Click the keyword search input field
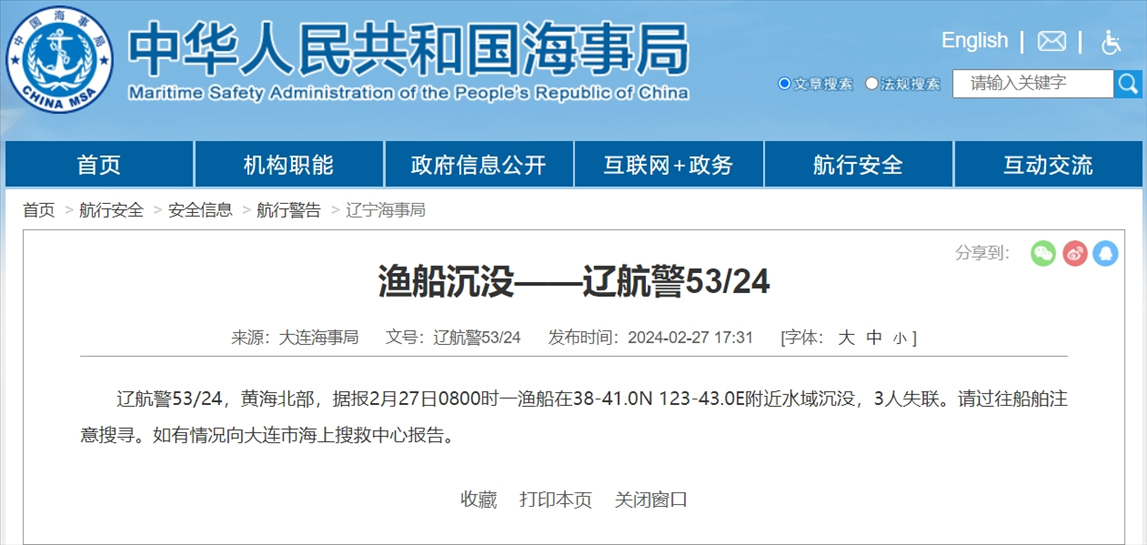Viewport: 1147px width, 545px height. click(1032, 83)
